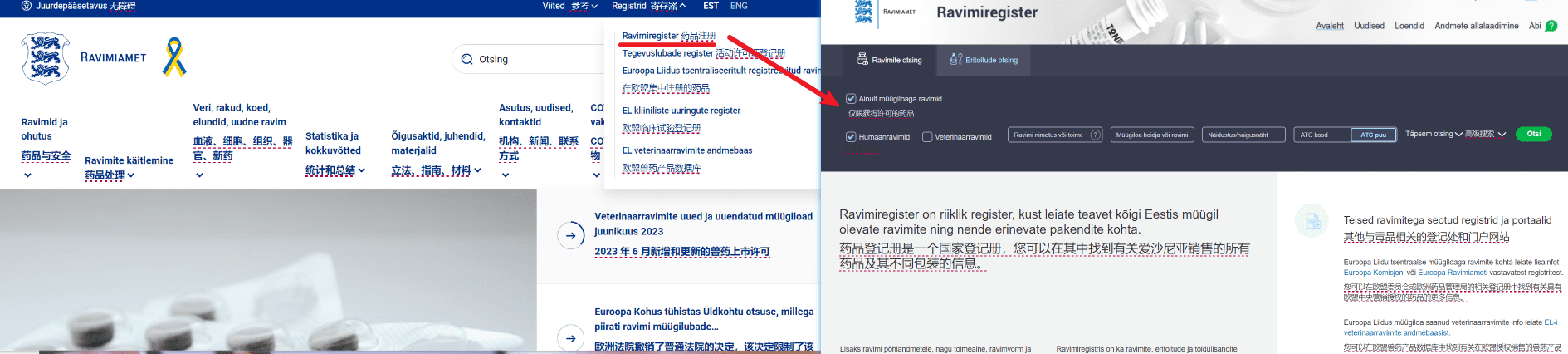Expand the Täpsem otsing advanced search
This screenshot has height=354, width=1568.
pos(1434,134)
